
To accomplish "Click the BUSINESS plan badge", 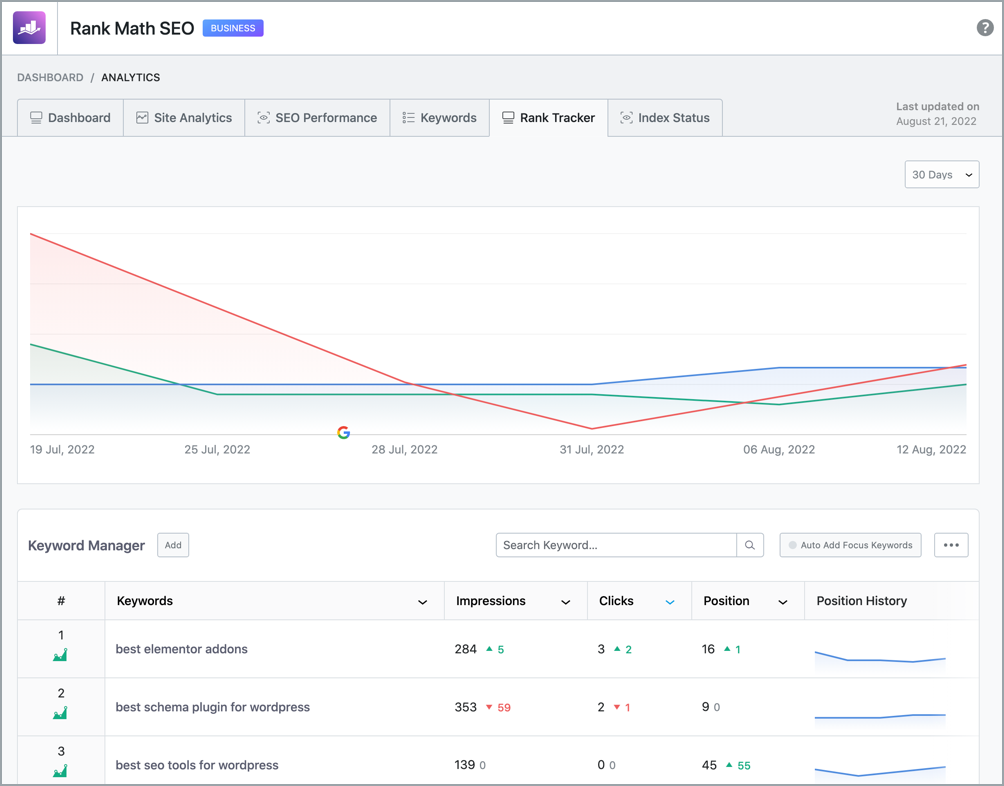I will [x=233, y=28].
